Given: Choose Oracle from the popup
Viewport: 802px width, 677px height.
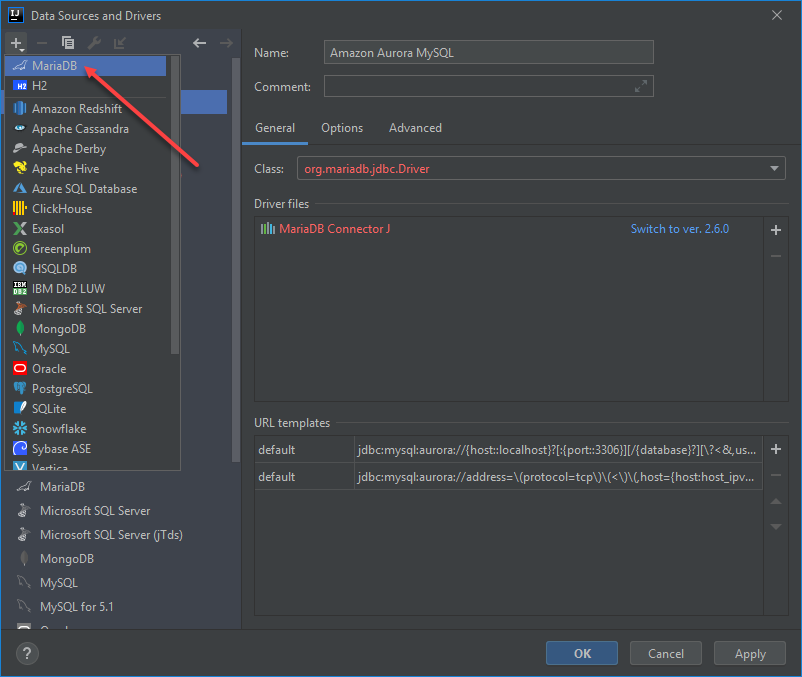Looking at the screenshot, I should [x=85, y=369].
